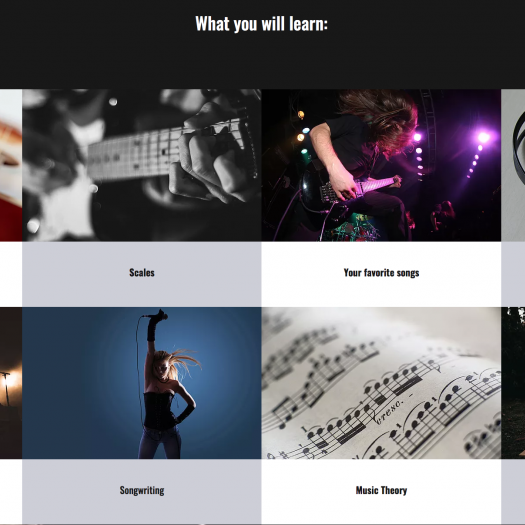
Task: Click the microphone in the singer's raised hand
Action: pos(157,315)
